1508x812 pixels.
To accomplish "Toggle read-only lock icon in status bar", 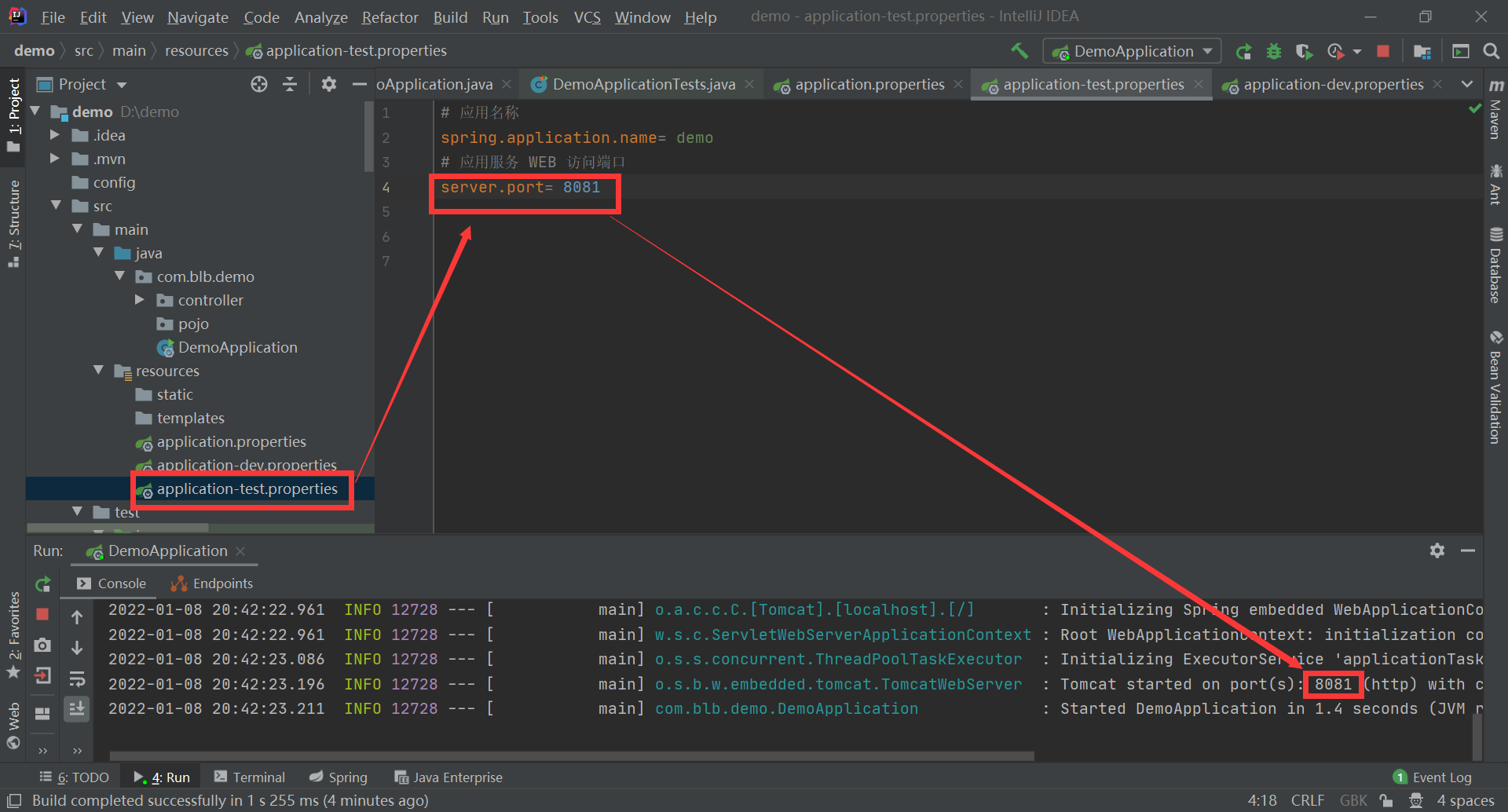I will 1386,800.
